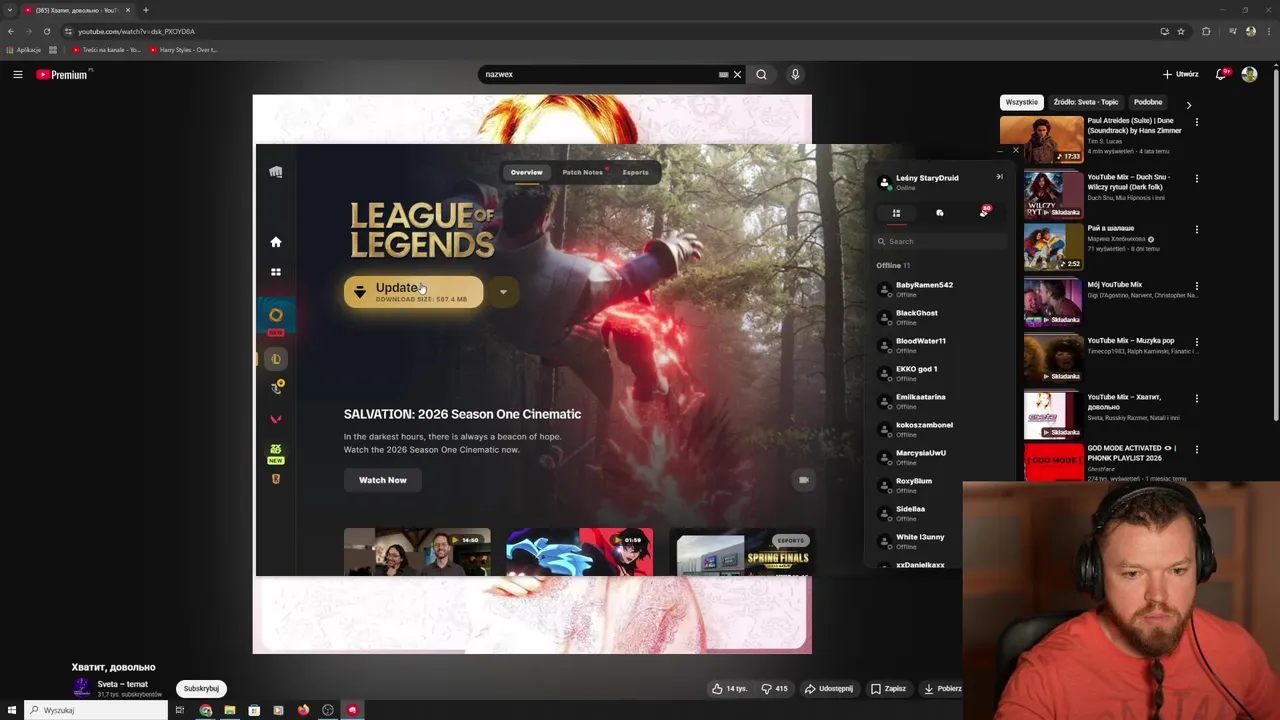The image size is (1280, 720).
Task: Click the Watch Now button
Action: click(383, 480)
